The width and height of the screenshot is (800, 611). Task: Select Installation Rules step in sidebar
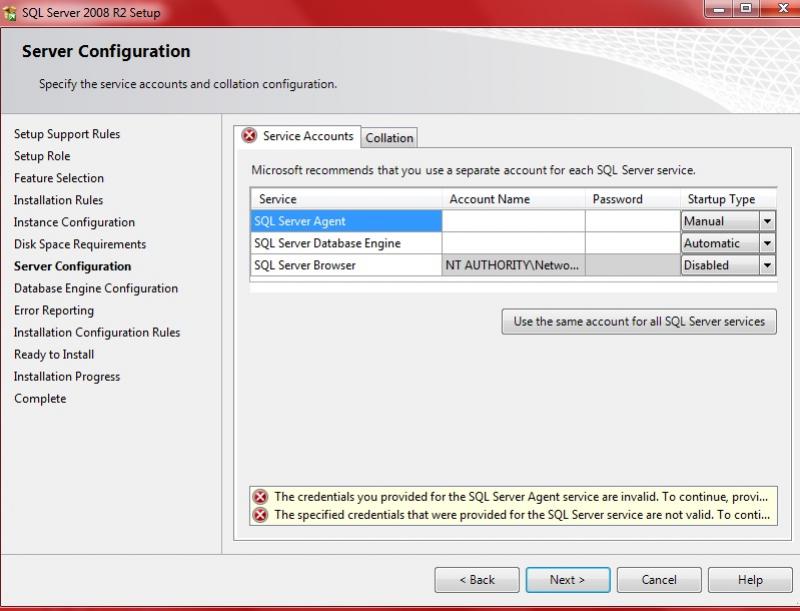coord(58,200)
